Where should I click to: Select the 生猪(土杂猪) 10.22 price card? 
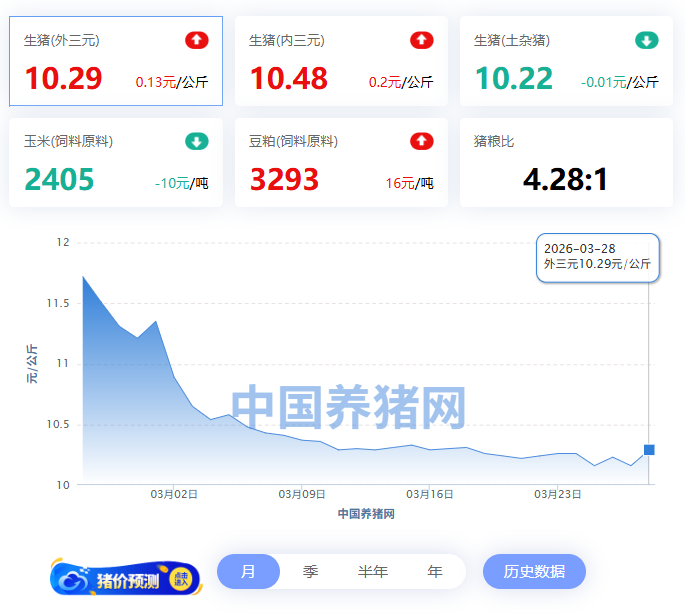click(566, 61)
